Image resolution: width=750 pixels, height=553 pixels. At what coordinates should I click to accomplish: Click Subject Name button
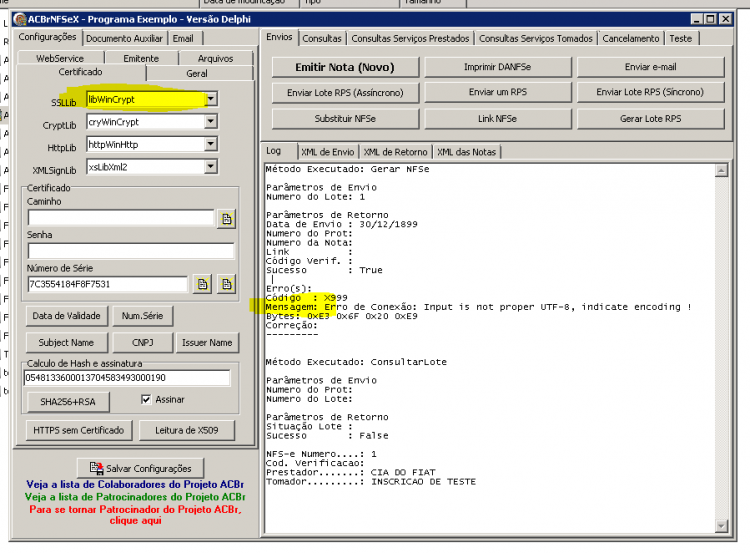pyautogui.click(x=66, y=343)
